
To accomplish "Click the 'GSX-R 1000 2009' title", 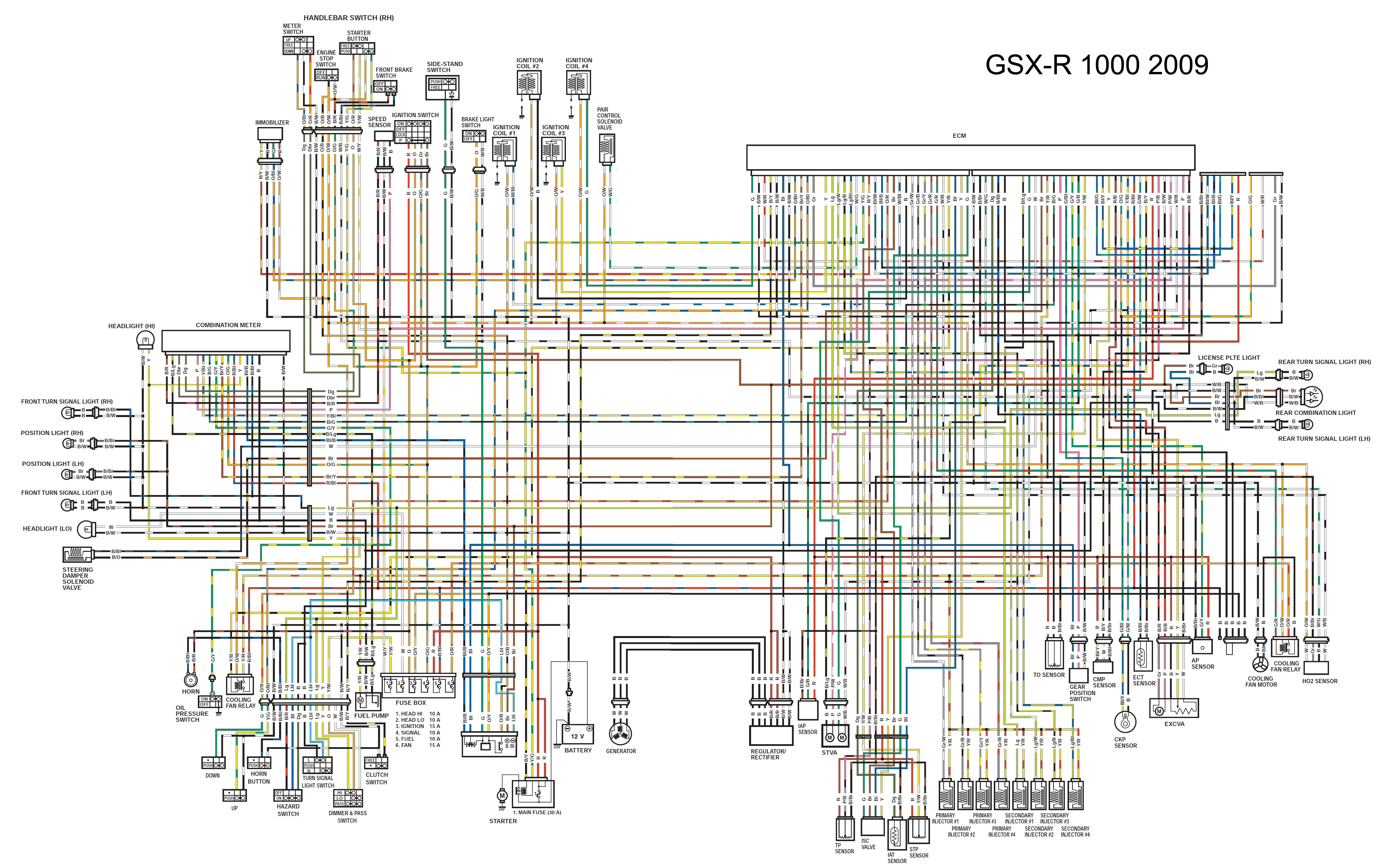I will pos(1097,65).
